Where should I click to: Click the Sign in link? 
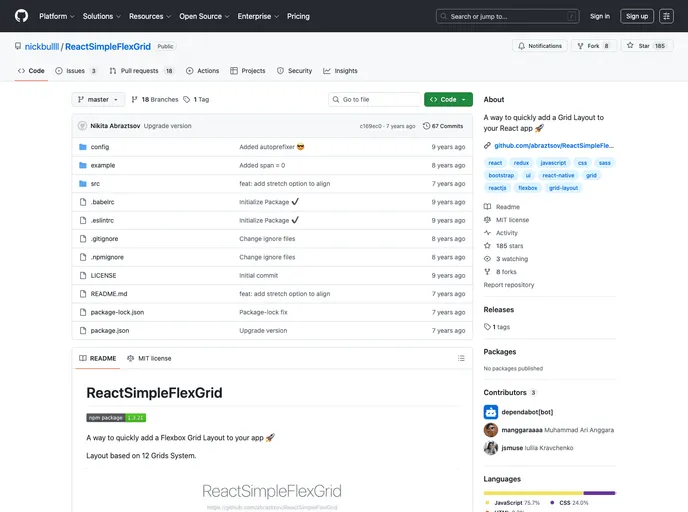point(599,16)
